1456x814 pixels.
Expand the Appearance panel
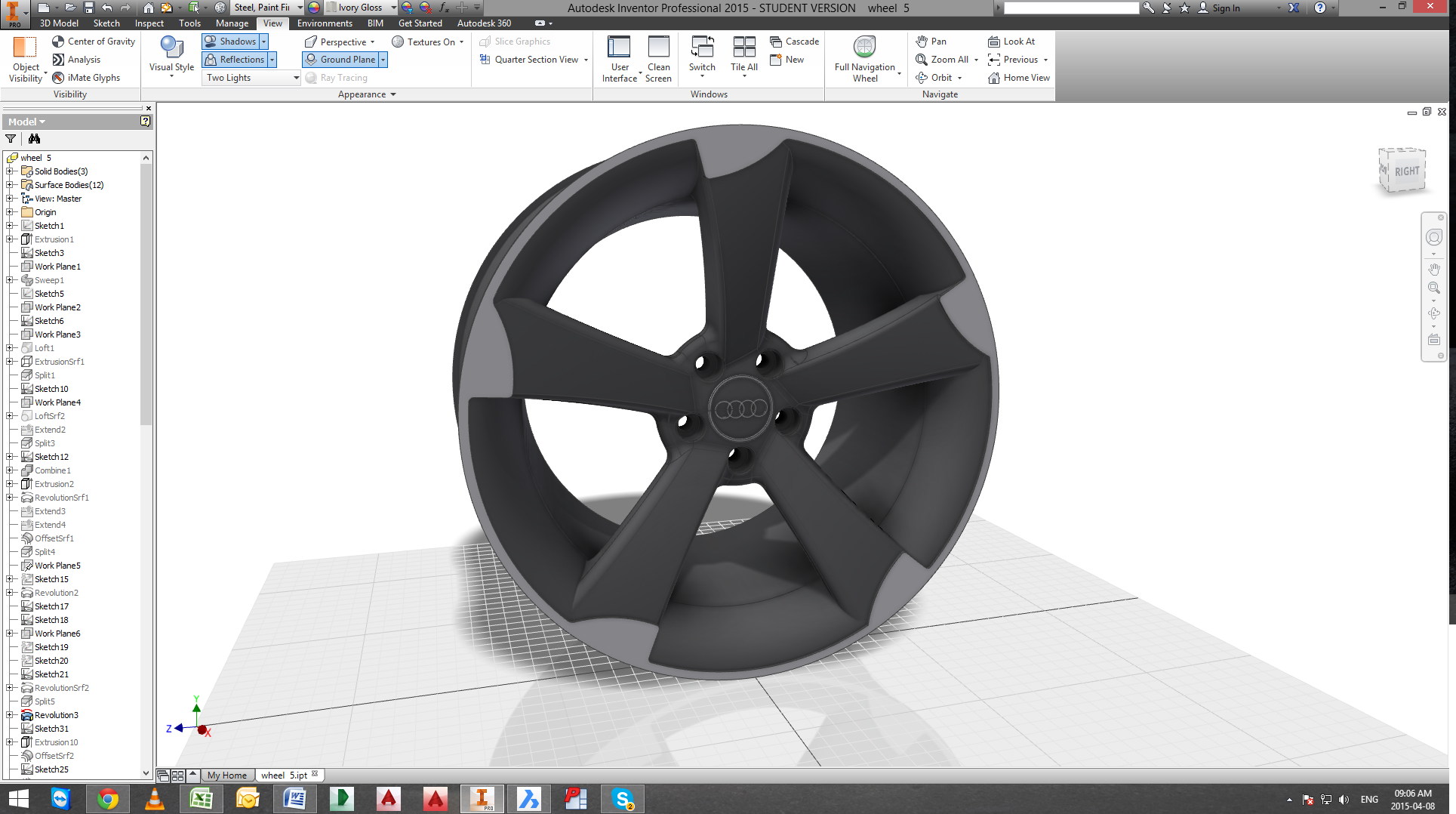[x=367, y=94]
